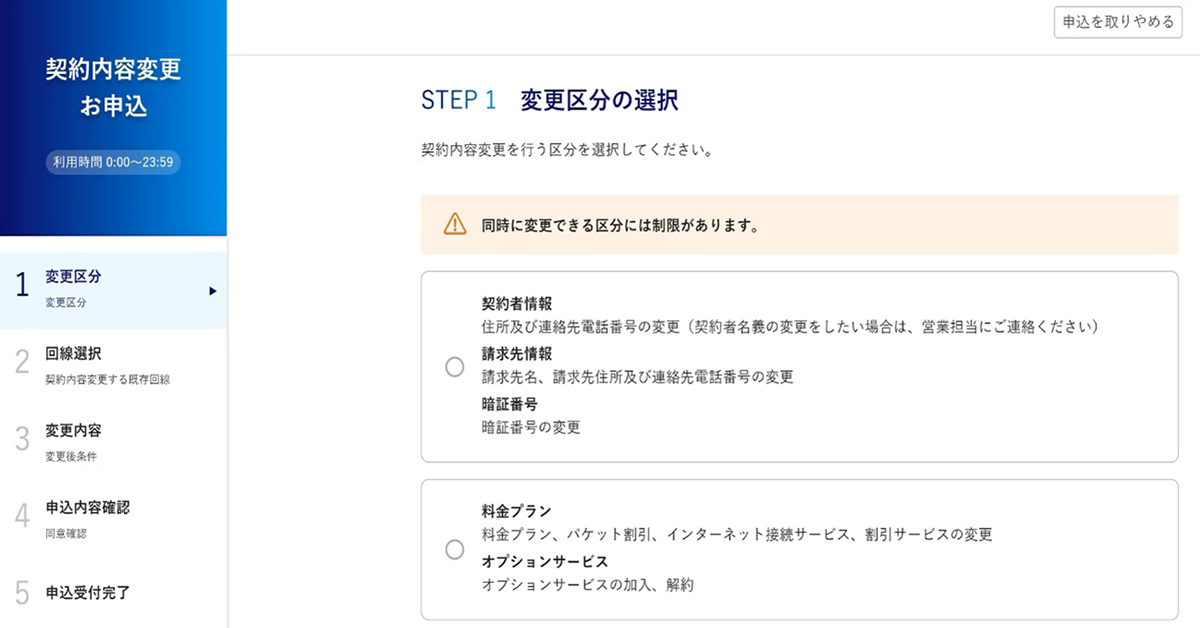Select the 契約者情報 radio button
This screenshot has height=628, width=1200.
point(455,367)
